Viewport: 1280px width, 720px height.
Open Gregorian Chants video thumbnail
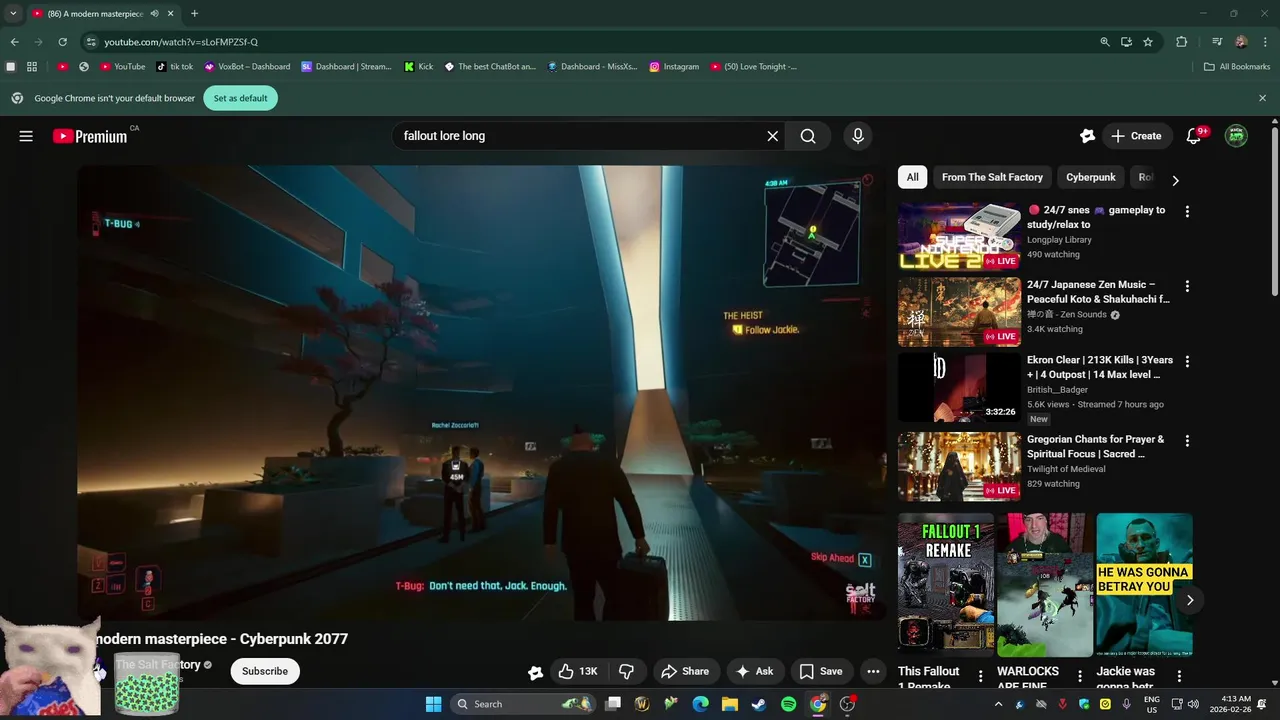pos(959,466)
